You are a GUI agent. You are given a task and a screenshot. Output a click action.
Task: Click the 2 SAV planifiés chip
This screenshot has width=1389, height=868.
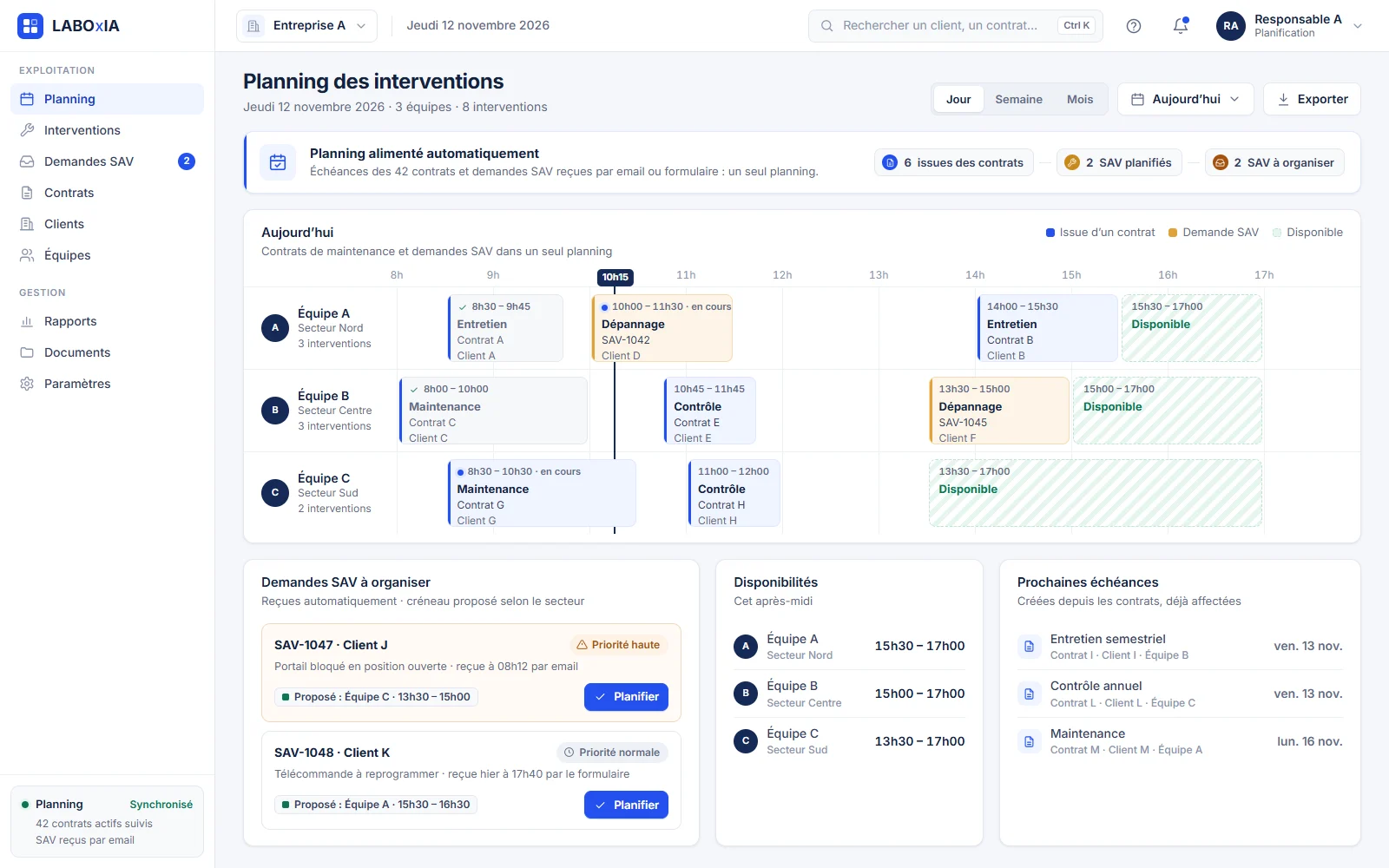(1119, 162)
